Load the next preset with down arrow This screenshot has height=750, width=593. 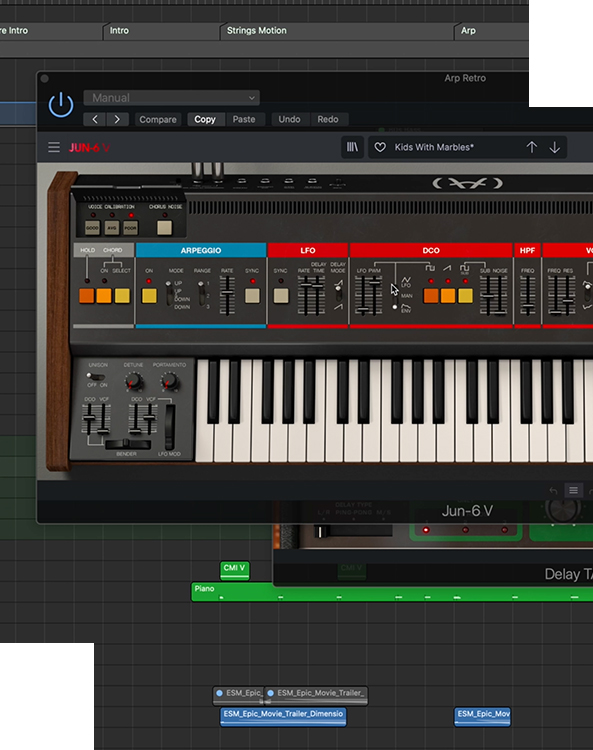pyautogui.click(x=555, y=147)
